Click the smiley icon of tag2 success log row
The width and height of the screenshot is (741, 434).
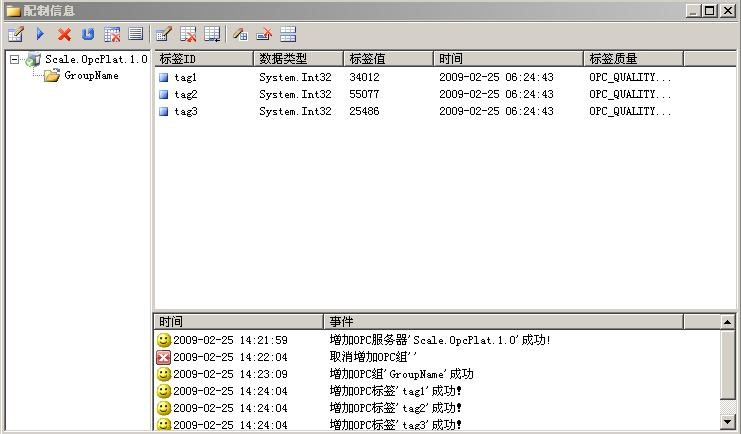pyautogui.click(x=164, y=408)
